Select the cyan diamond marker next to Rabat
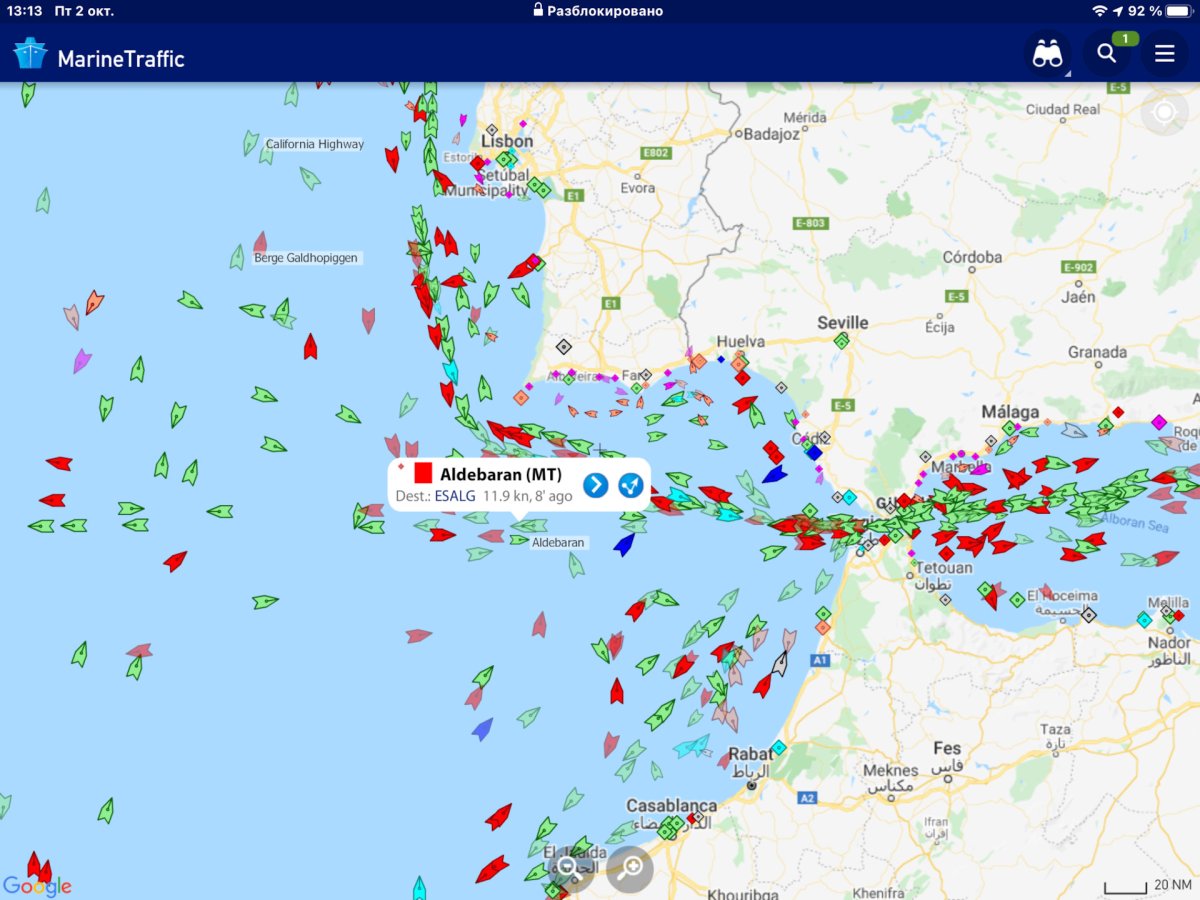1200x900 pixels. 779,747
